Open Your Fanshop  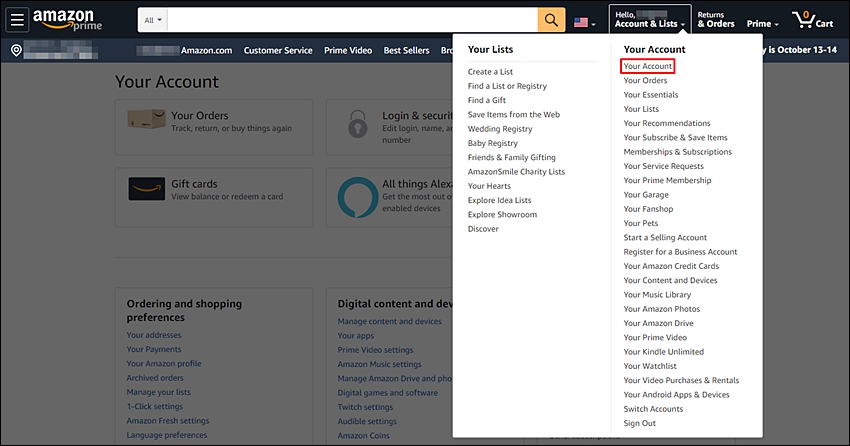(x=648, y=209)
